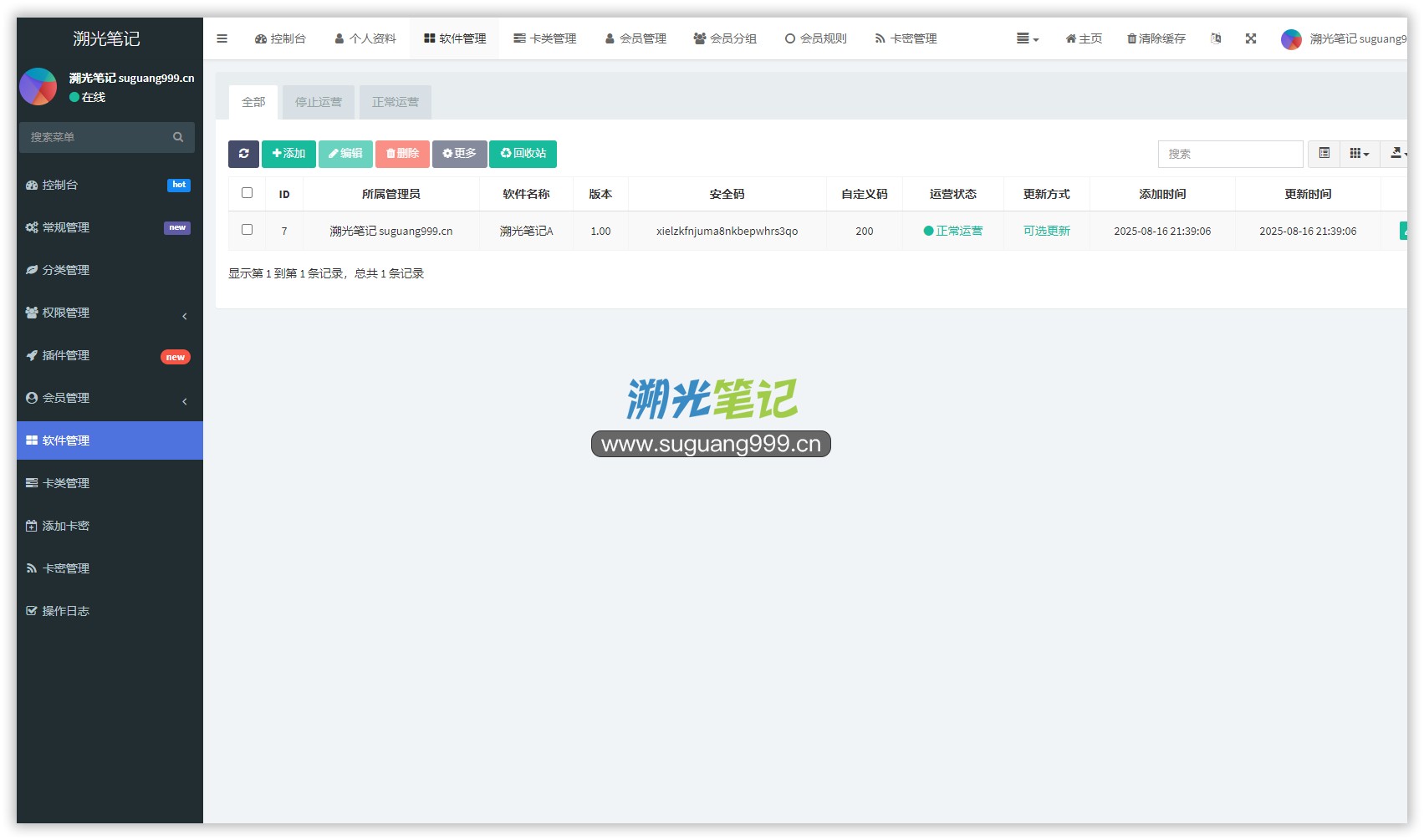The width and height of the screenshot is (1424, 840).
Task: Open 卡密管理 in the sidebar
Action: (x=110, y=568)
